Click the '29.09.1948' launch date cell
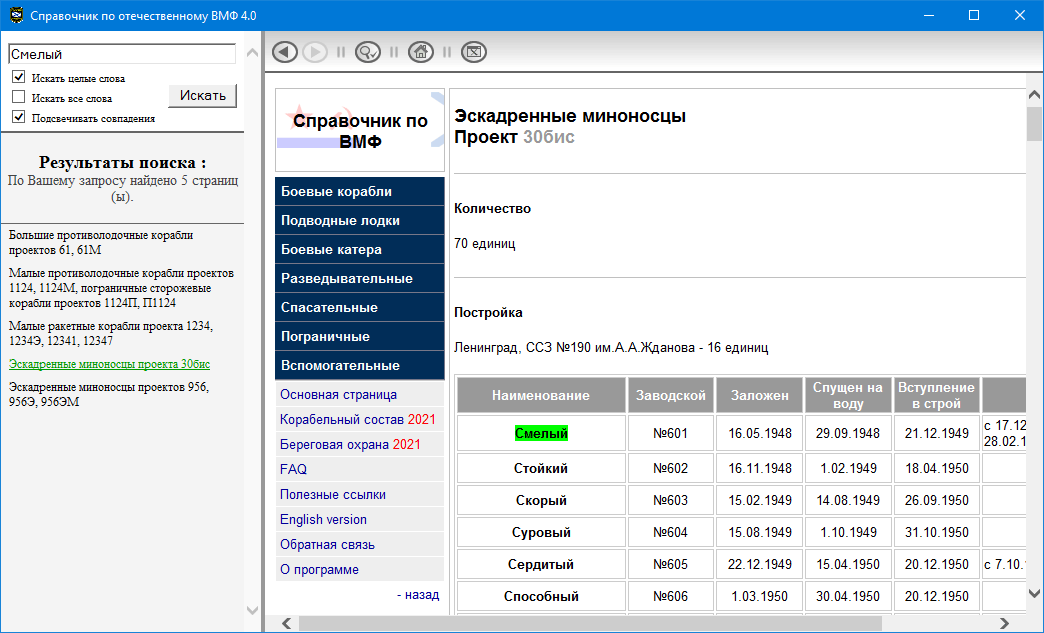Image resolution: width=1044 pixels, height=633 pixels. click(848, 433)
